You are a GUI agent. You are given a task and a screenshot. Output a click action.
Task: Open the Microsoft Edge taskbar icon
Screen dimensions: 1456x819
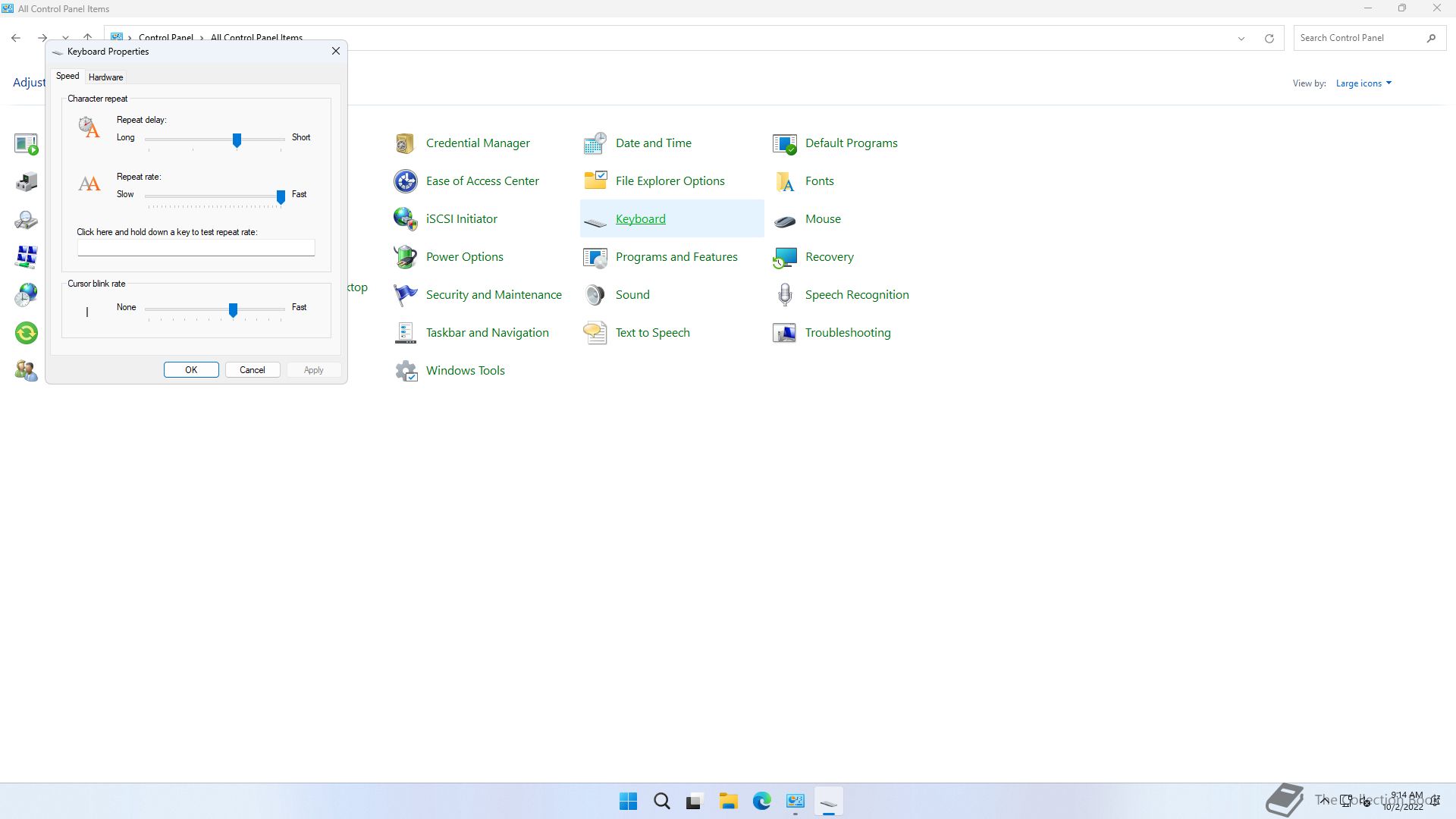pos(761,802)
